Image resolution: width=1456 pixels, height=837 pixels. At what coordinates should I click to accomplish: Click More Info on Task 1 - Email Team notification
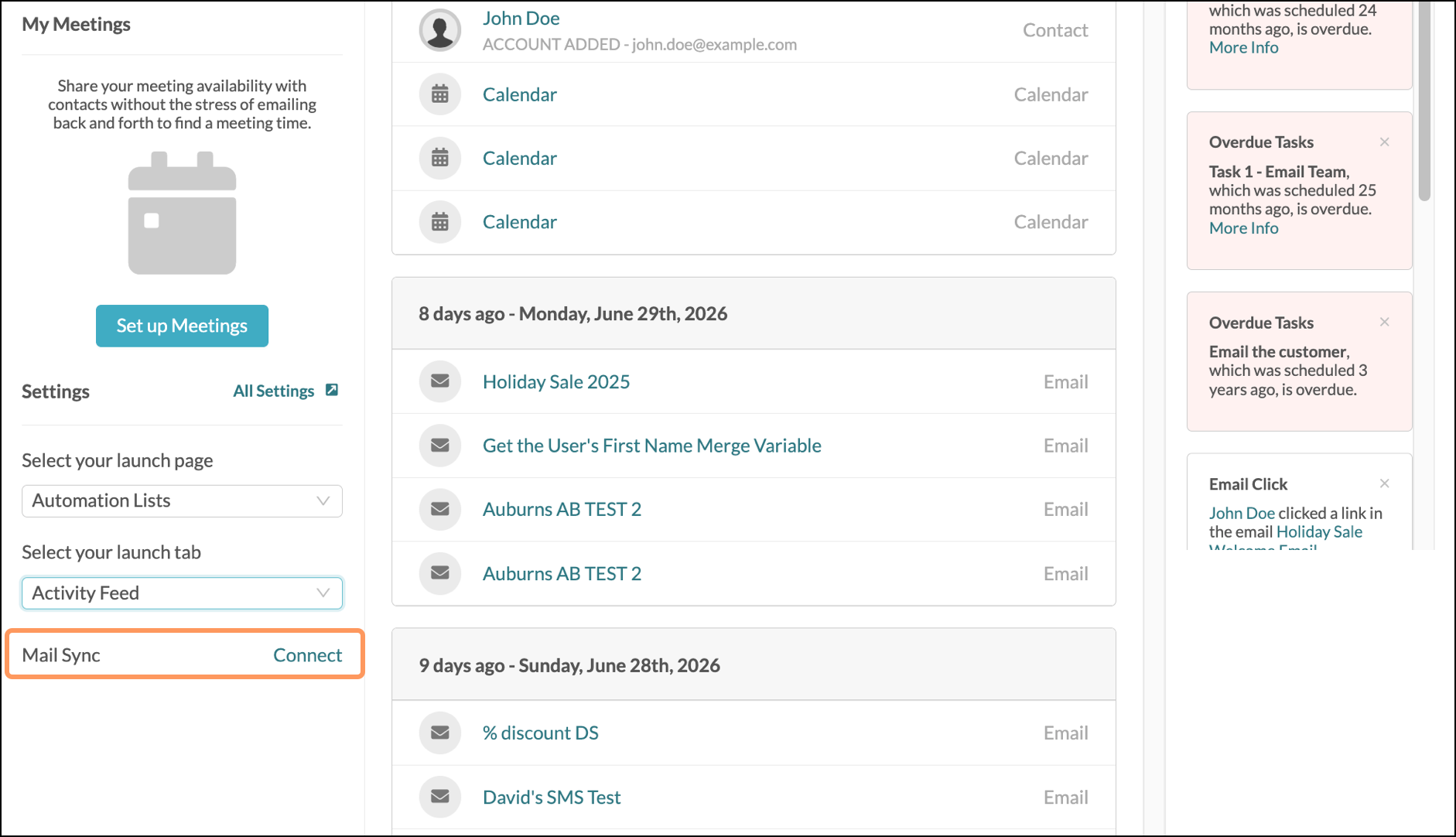(x=1244, y=228)
